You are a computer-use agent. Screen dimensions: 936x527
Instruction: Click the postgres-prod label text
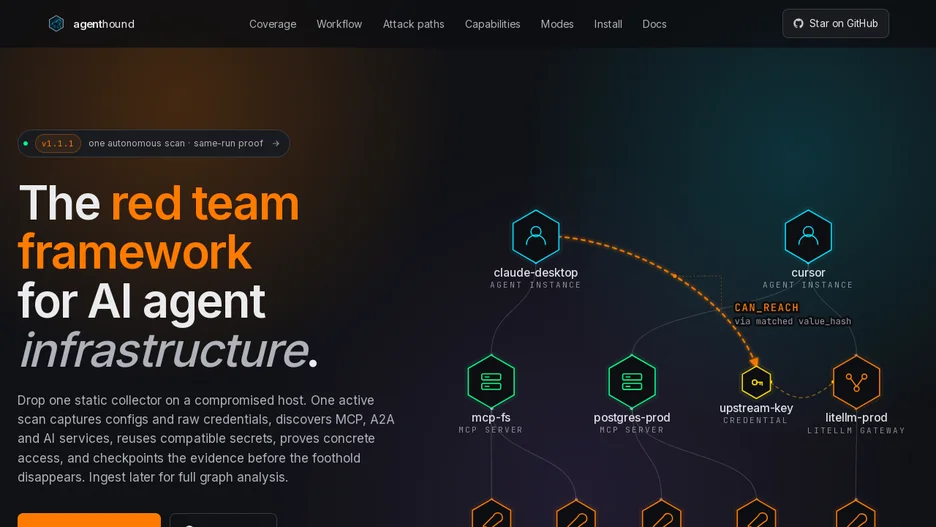pos(632,418)
